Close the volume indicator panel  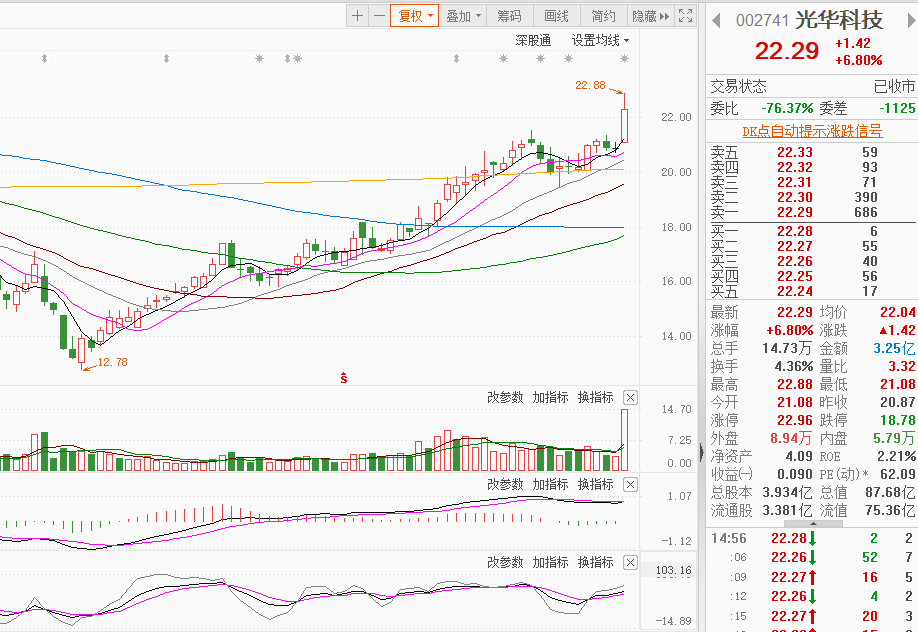point(630,398)
